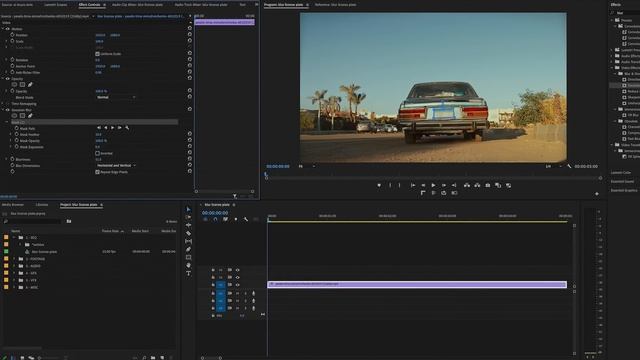640x360 pixels.
Task: Export frame camera button
Action: (487, 185)
